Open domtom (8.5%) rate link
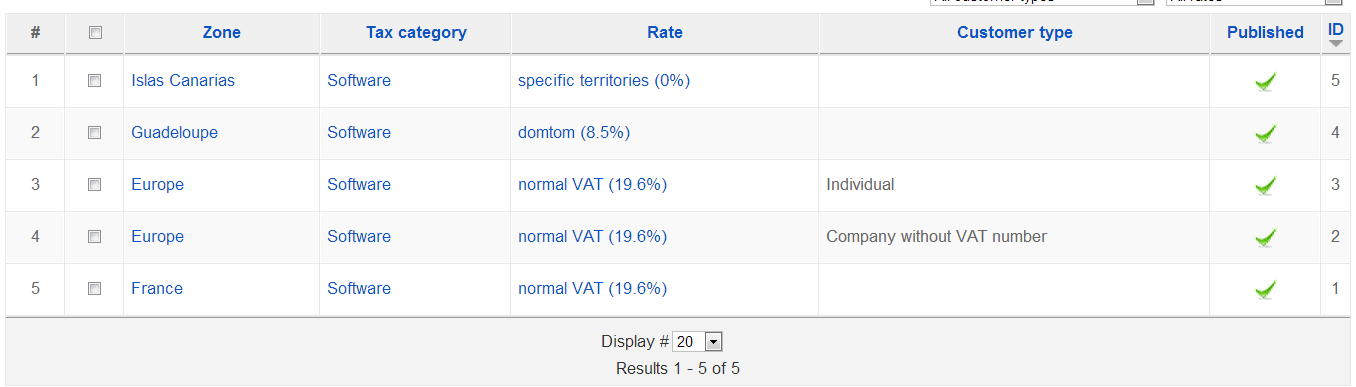The height and width of the screenshot is (387, 1356). [574, 133]
